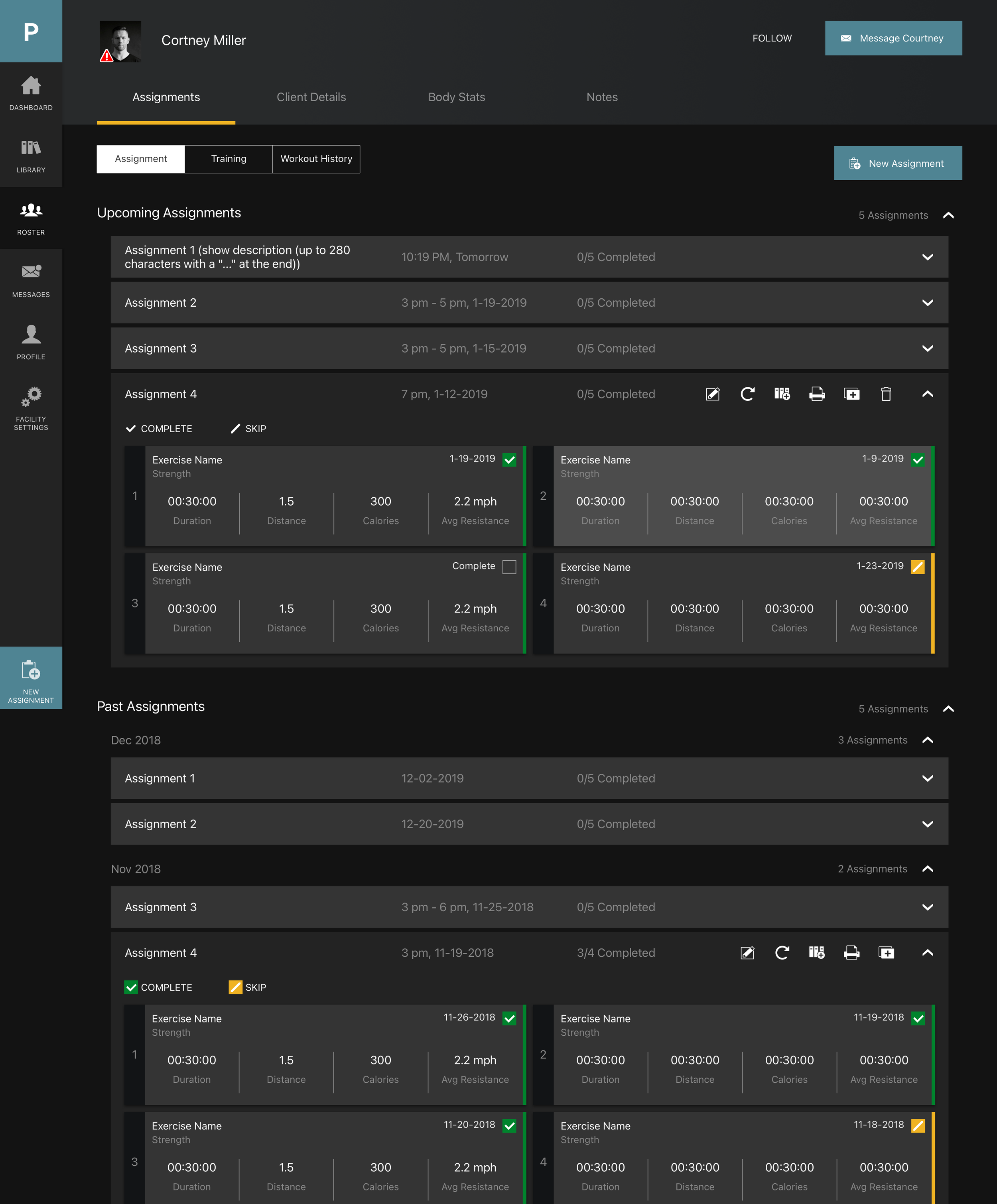Image resolution: width=997 pixels, height=1204 pixels.
Task: Click the refresh icon on upcoming Assignment 4
Action: tap(747, 394)
